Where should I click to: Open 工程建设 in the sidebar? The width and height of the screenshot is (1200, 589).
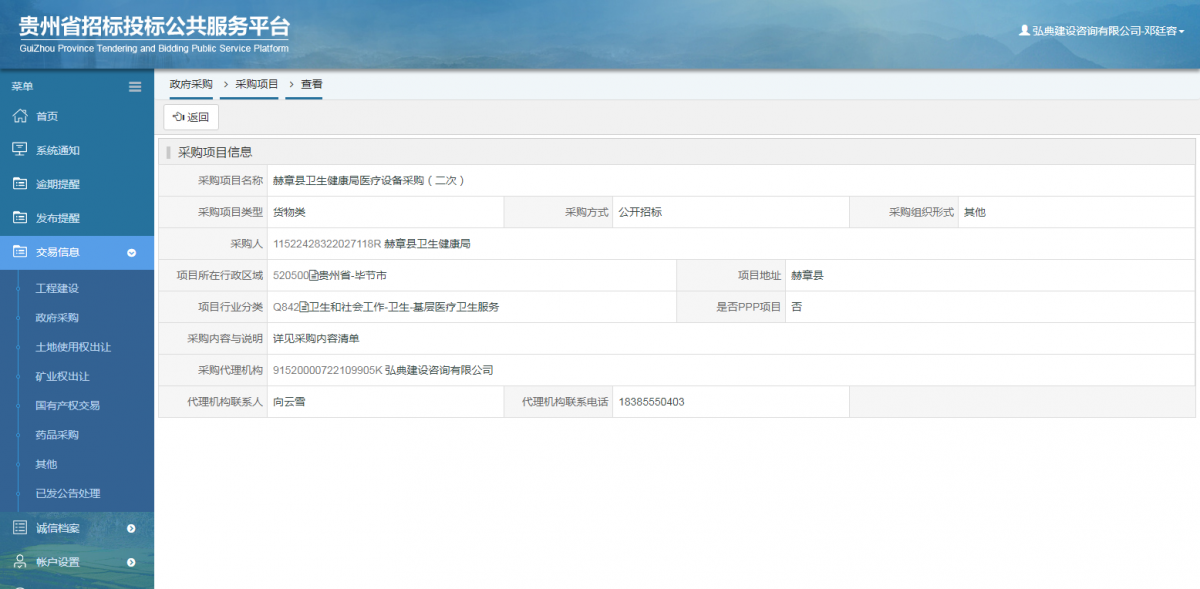(57, 288)
